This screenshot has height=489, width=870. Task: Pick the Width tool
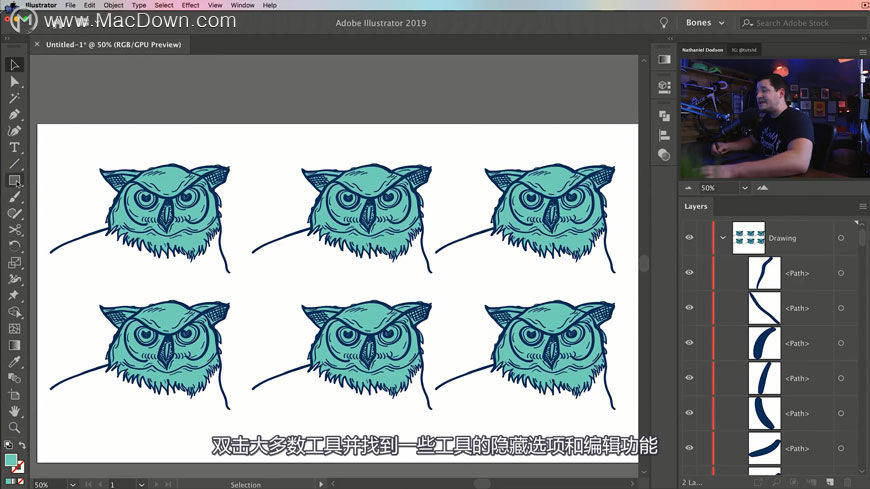pos(14,279)
